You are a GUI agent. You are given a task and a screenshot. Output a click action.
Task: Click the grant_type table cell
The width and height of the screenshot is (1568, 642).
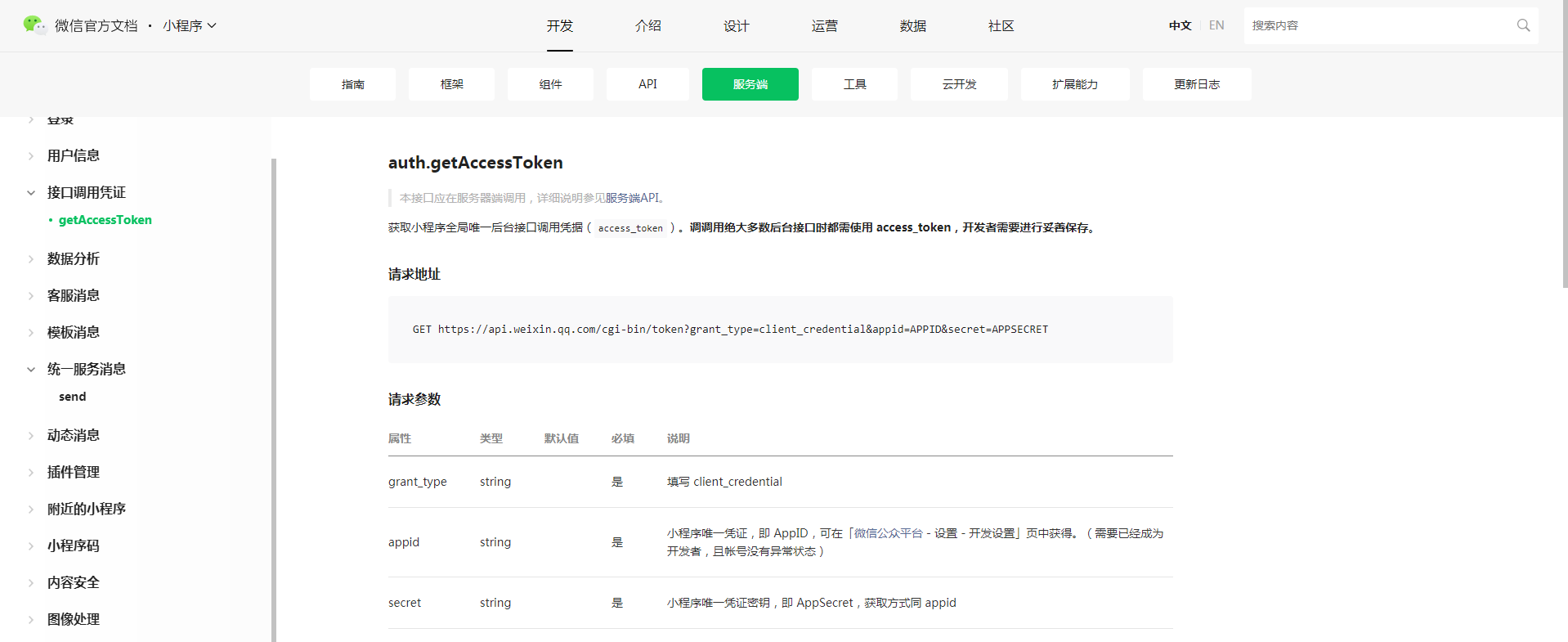tap(418, 482)
